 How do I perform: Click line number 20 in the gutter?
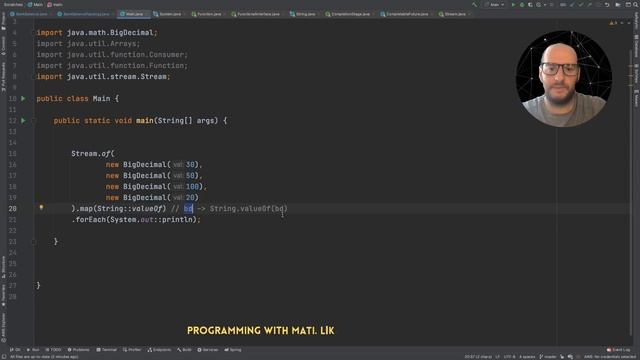(12, 209)
